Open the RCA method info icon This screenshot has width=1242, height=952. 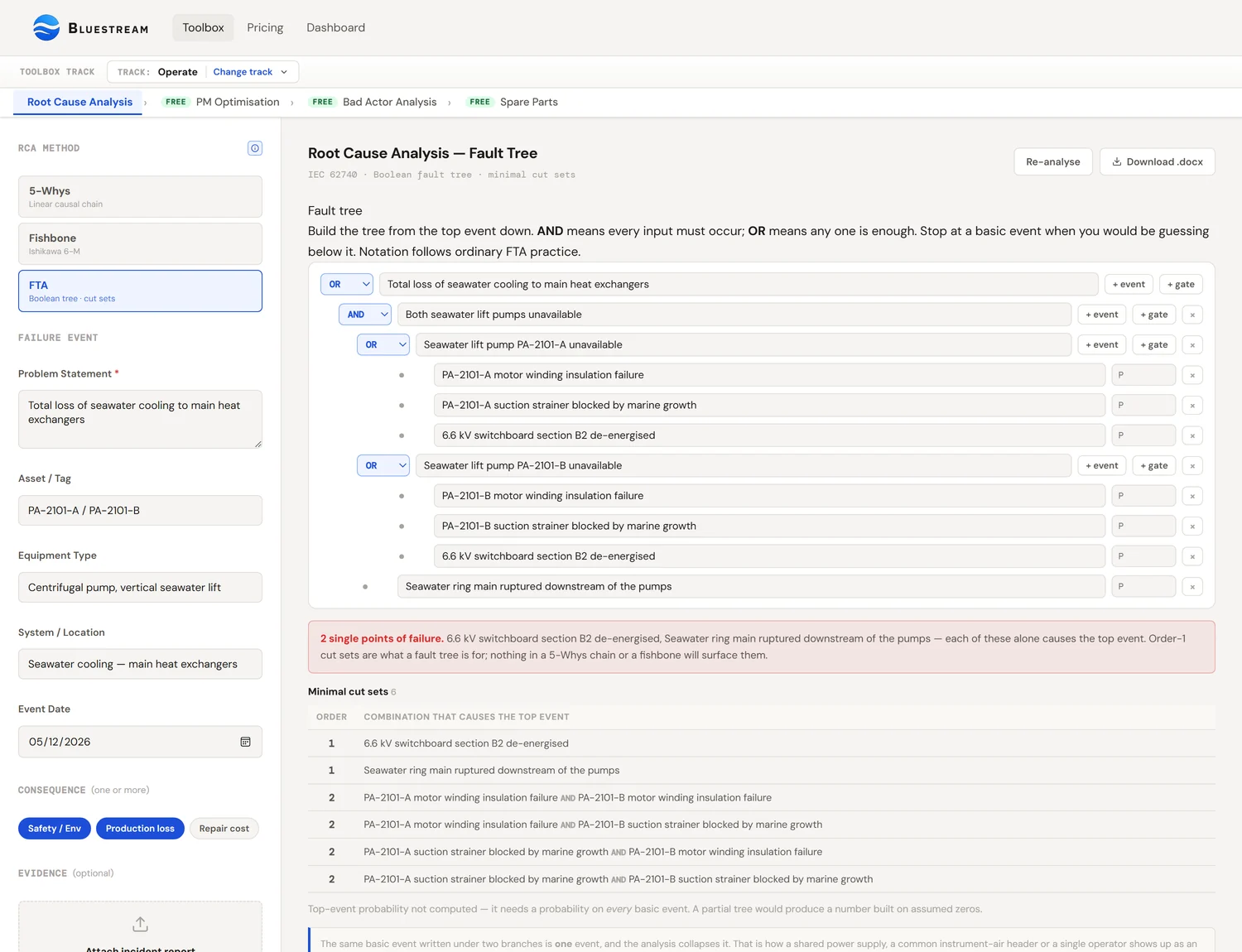tap(255, 148)
